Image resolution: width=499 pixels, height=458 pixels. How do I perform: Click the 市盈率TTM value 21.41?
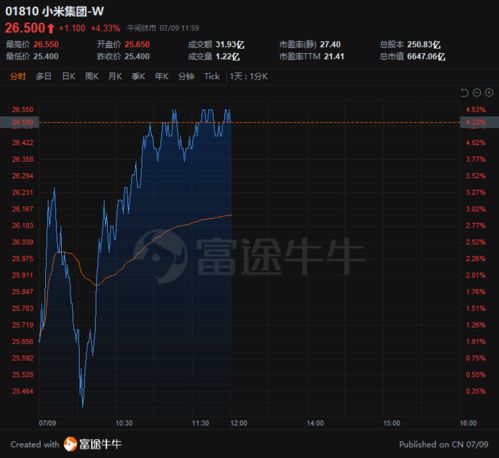pyautogui.click(x=334, y=56)
